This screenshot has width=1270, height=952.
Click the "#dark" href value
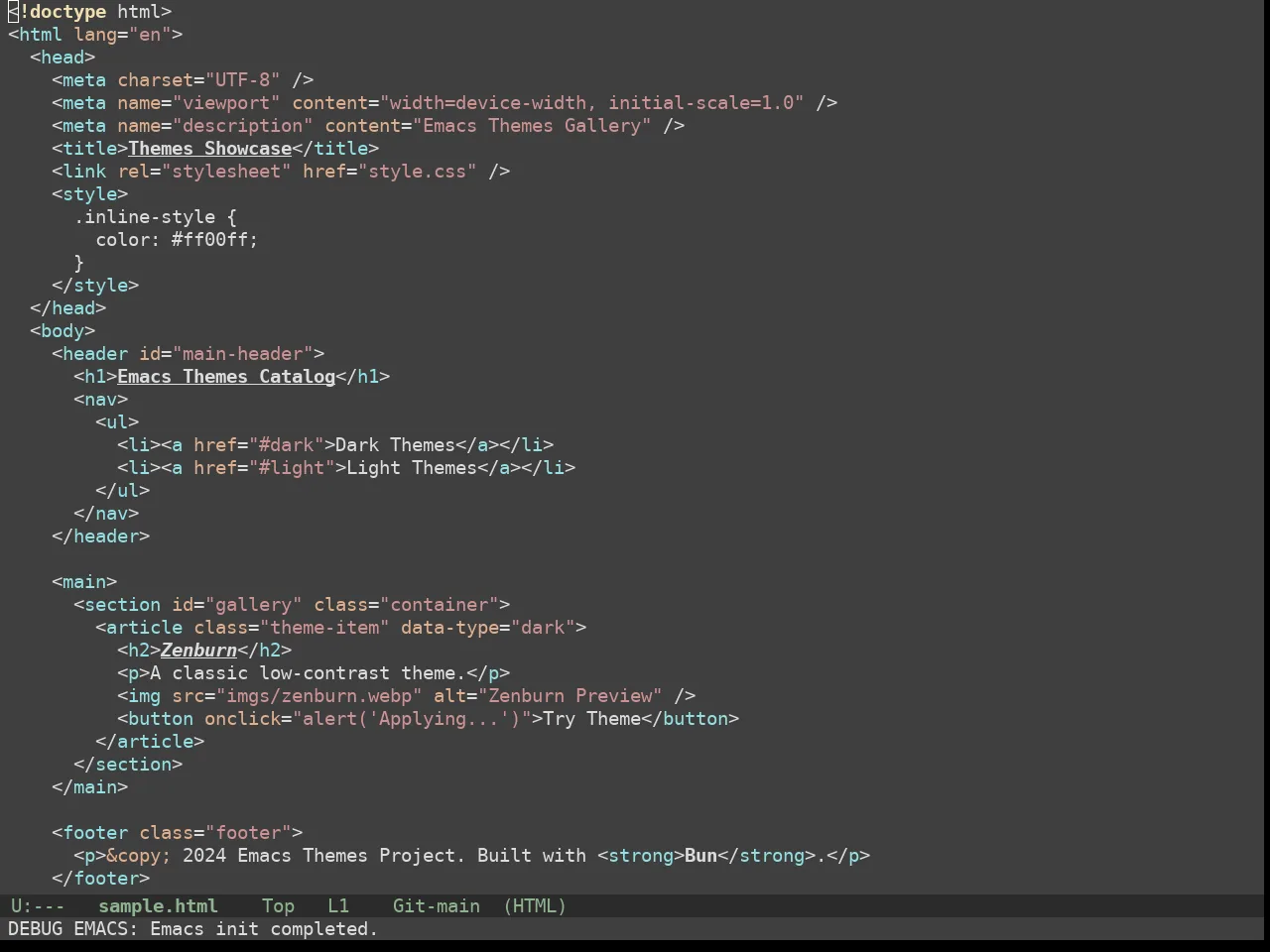(287, 445)
